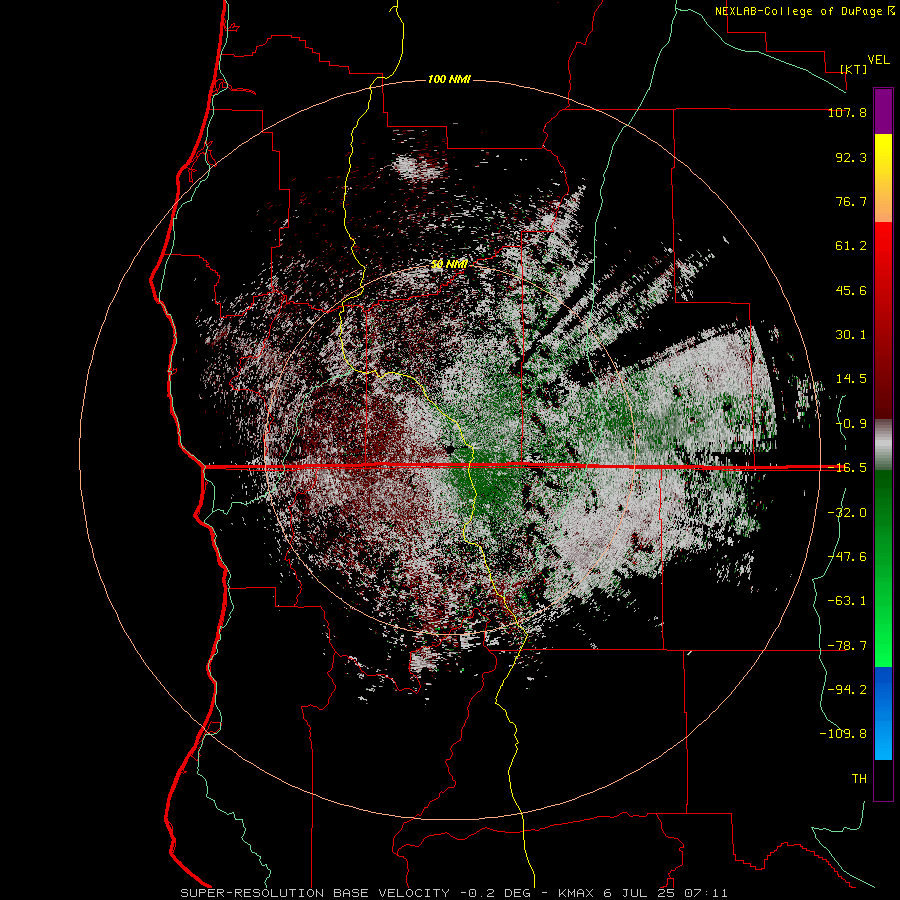Select the 61.2 velocity scale value
The width and height of the screenshot is (900, 900).
(x=851, y=246)
